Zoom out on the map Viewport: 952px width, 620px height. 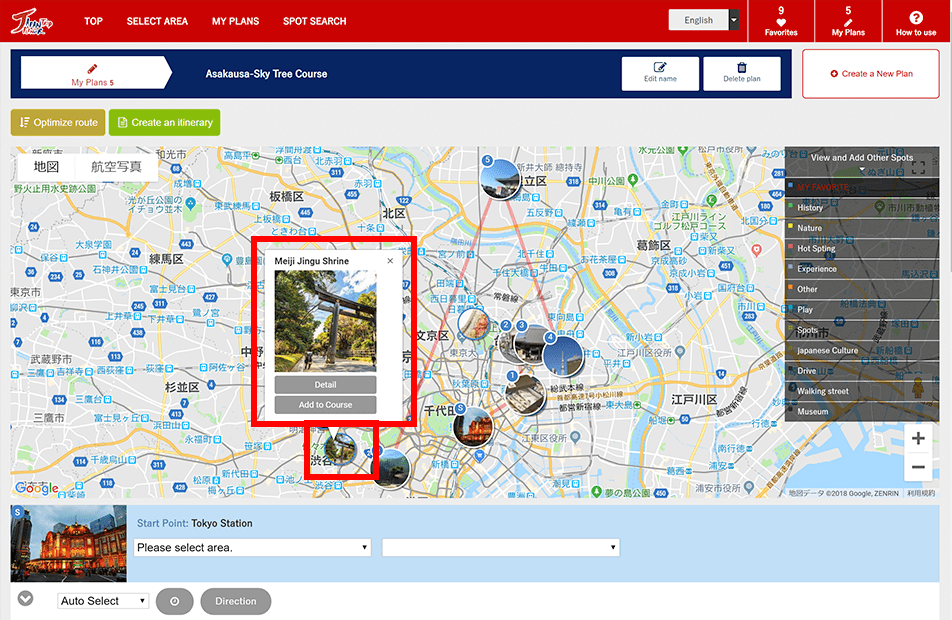(x=918, y=467)
